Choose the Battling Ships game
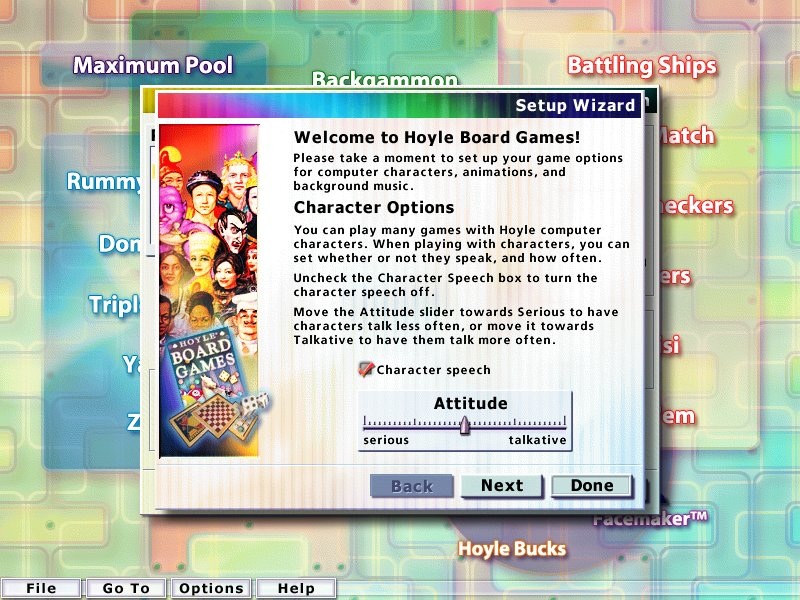This screenshot has width=800, height=600. pos(642,66)
